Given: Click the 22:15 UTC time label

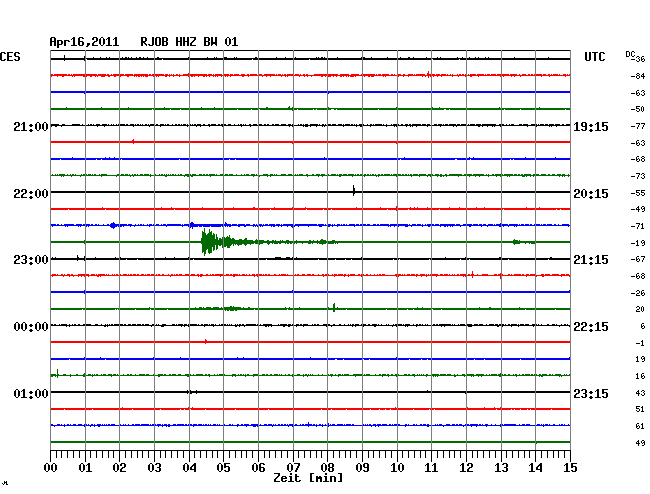Looking at the screenshot, I should click(591, 327).
